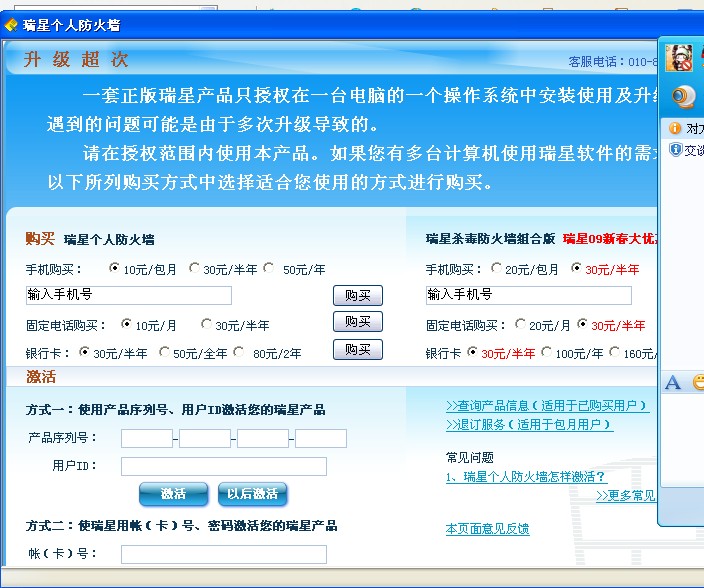The image size is (704, 588).
Task: Click the blue shield icon in chat window
Action: point(675,149)
